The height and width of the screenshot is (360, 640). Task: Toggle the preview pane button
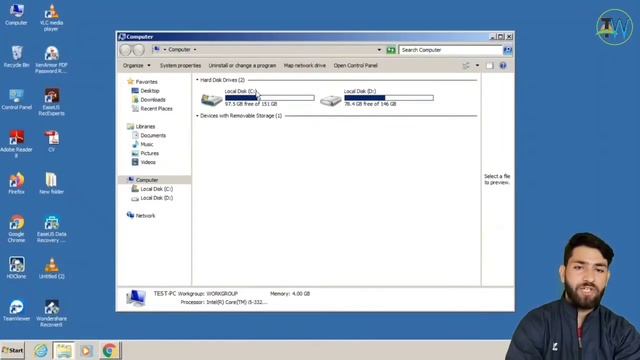pos(490,65)
